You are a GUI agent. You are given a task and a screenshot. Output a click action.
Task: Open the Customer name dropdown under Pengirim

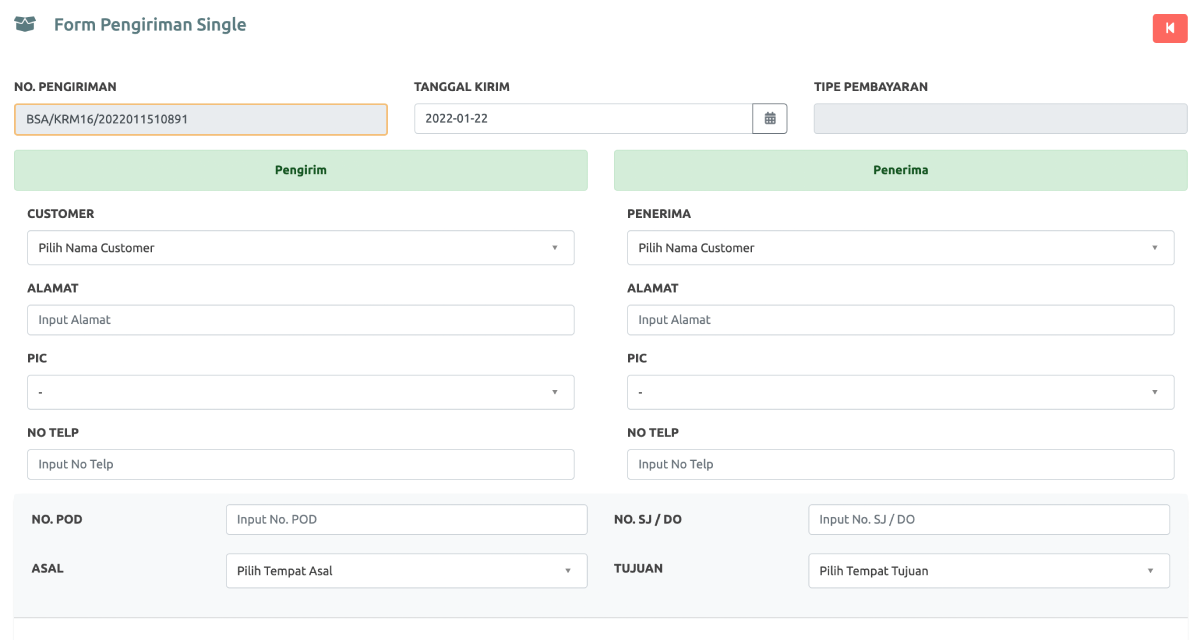300,248
